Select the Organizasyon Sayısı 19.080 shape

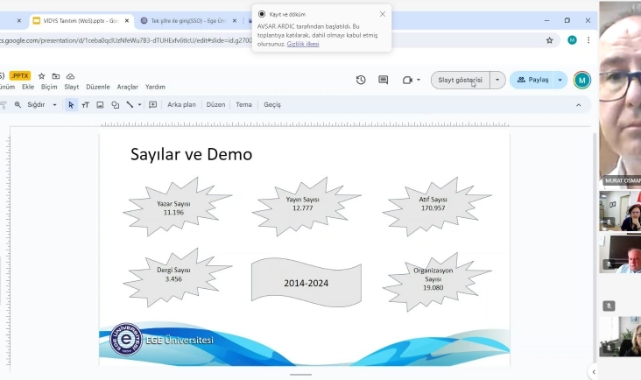437,282
